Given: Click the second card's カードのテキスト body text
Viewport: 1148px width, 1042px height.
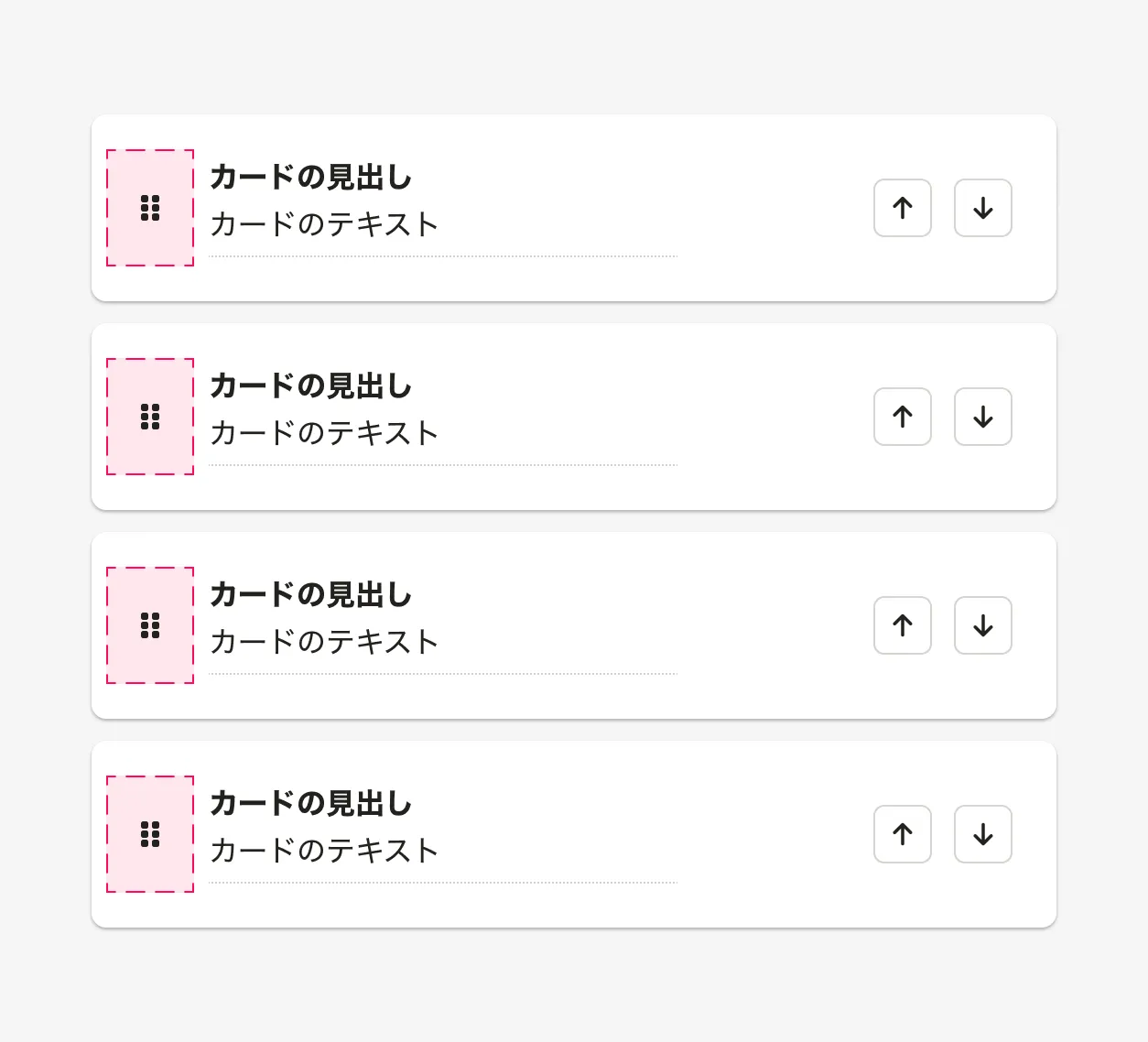Looking at the screenshot, I should (324, 433).
